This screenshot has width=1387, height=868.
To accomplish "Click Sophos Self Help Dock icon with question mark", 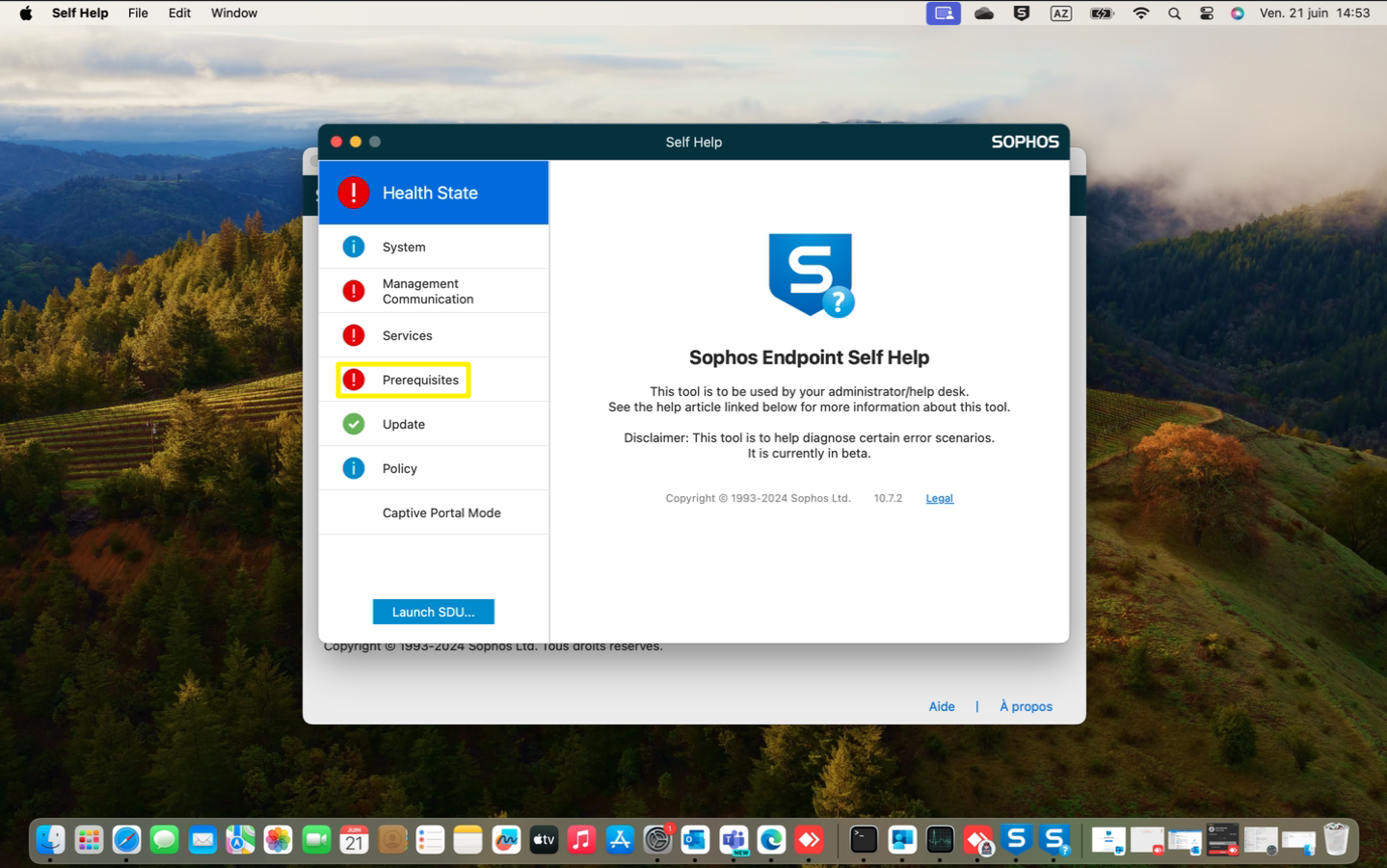I will click(x=1054, y=840).
